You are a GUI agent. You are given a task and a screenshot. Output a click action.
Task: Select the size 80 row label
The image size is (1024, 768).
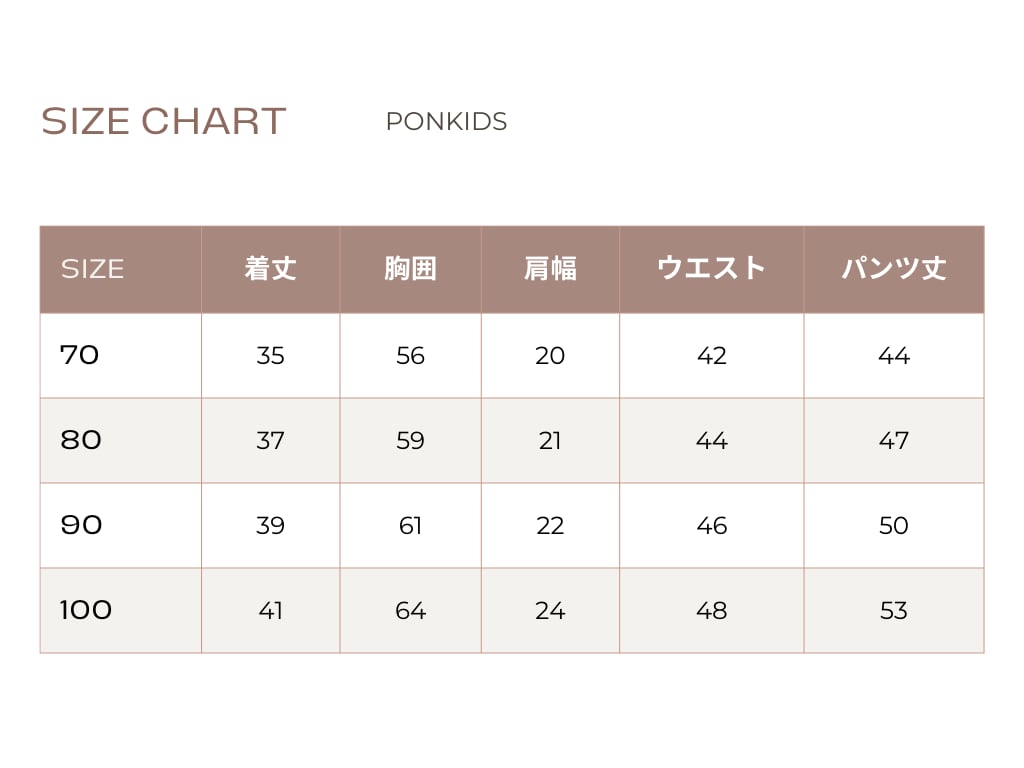click(81, 440)
